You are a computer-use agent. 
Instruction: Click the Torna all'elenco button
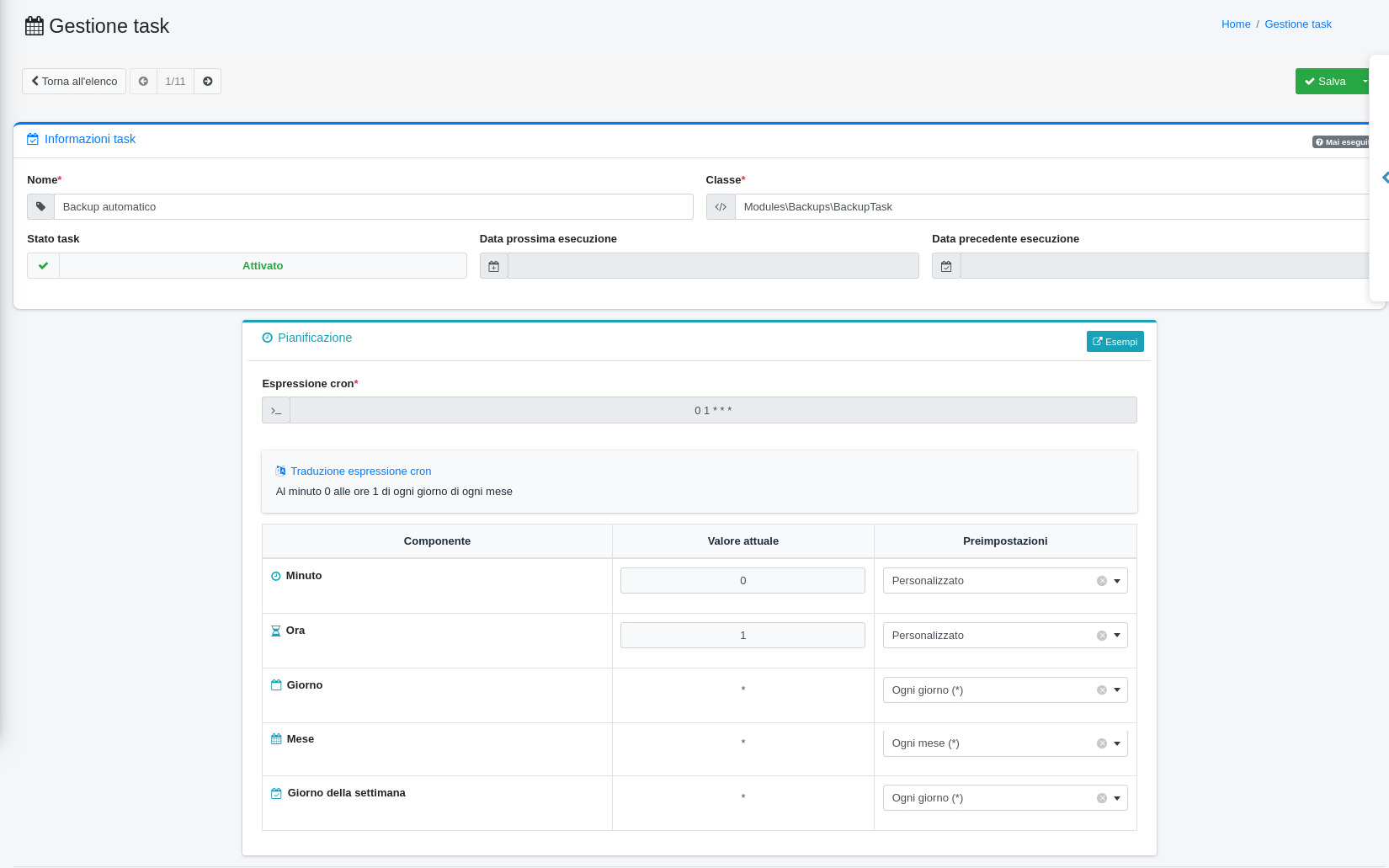[x=74, y=82]
